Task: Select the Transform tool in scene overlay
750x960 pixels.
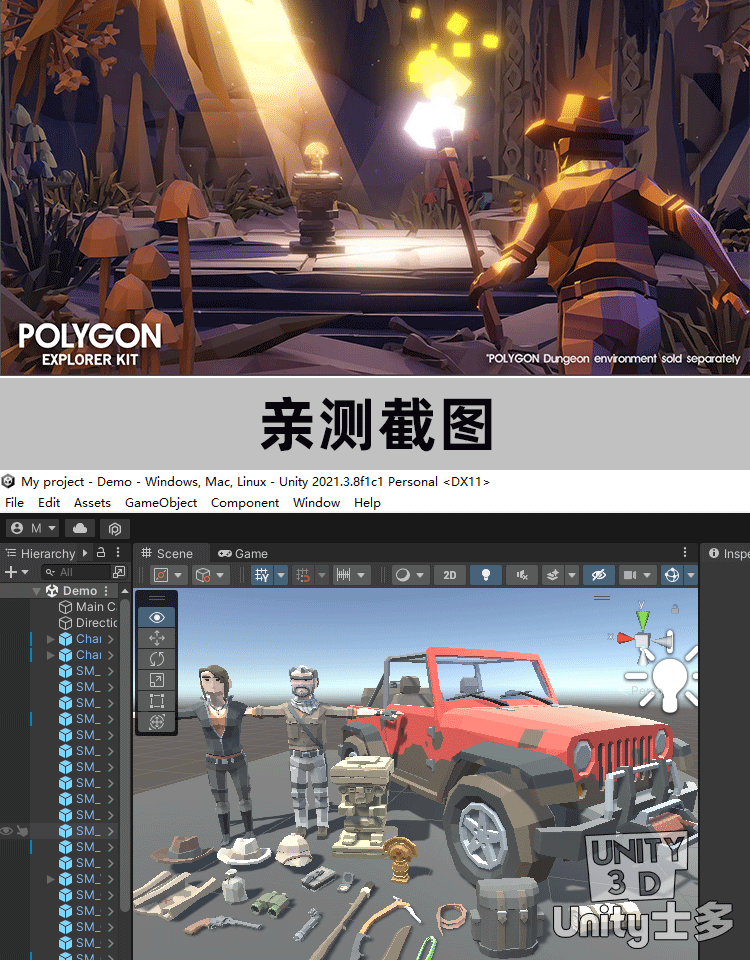Action: 156,722
